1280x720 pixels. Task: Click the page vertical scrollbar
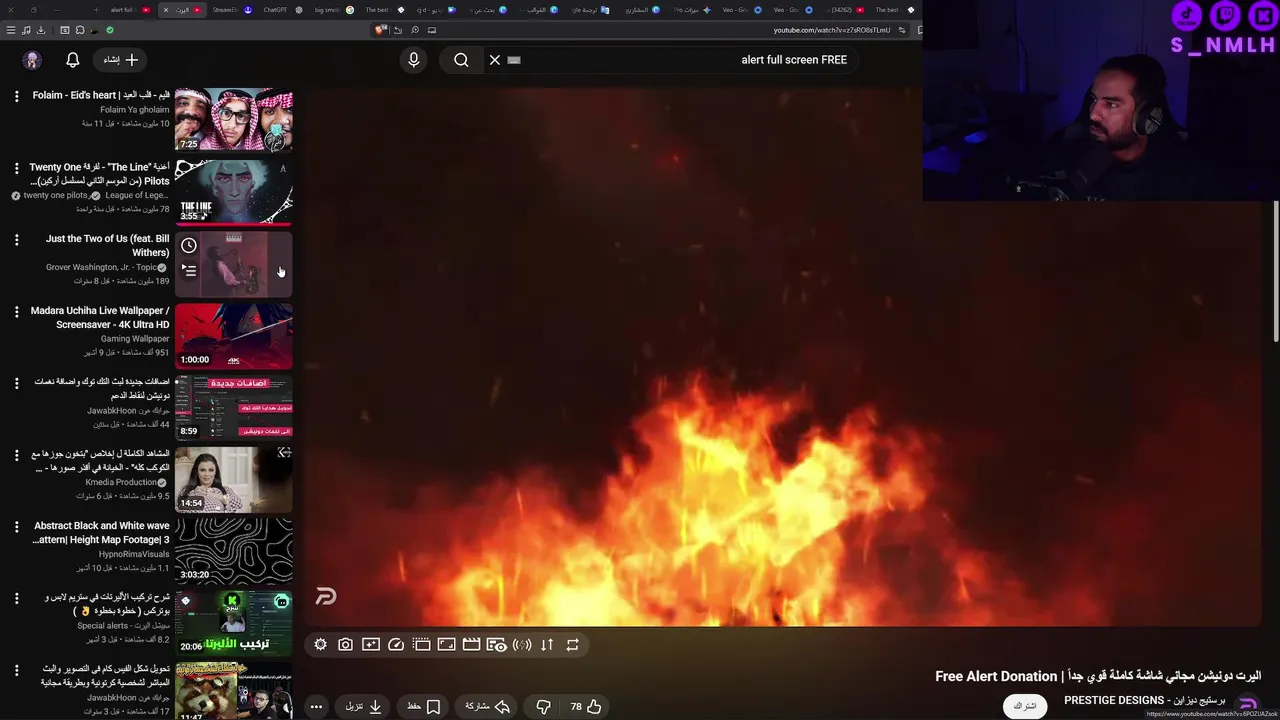tap(1275, 272)
